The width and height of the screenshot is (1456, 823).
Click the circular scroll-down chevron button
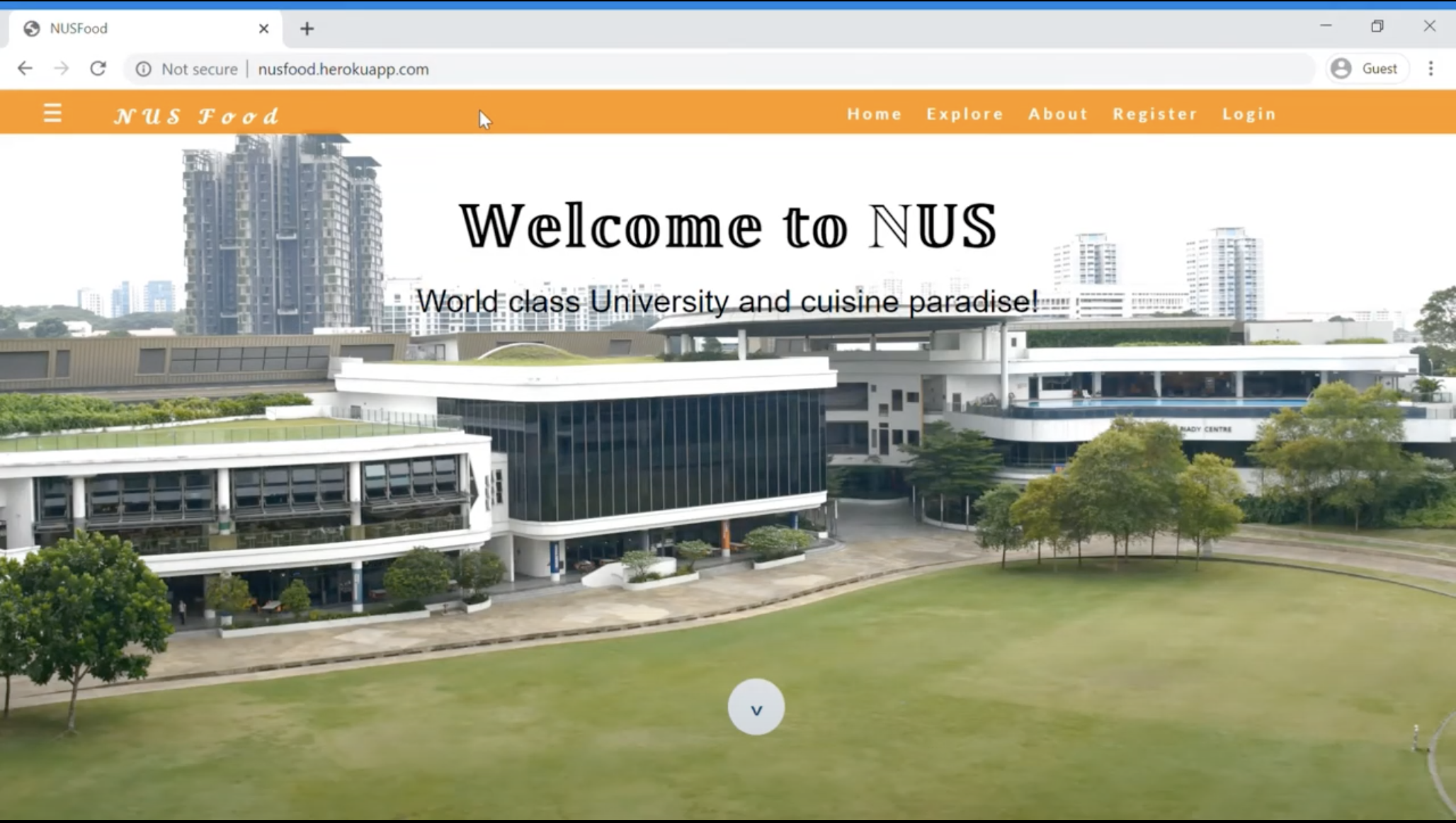[756, 707]
